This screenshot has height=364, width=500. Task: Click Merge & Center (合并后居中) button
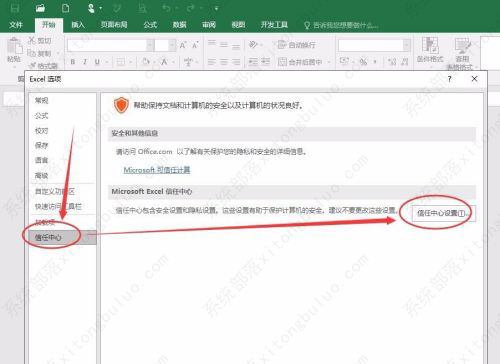pyautogui.click(x=300, y=62)
